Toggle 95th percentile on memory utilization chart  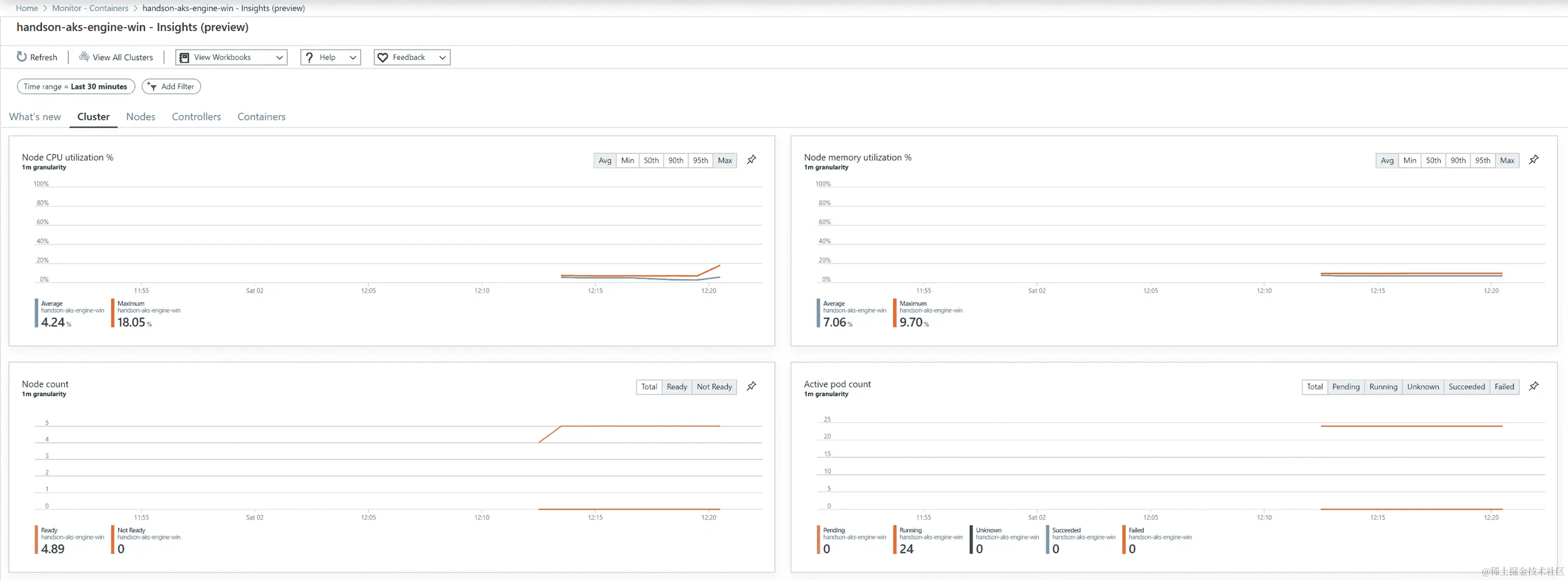click(x=1482, y=160)
